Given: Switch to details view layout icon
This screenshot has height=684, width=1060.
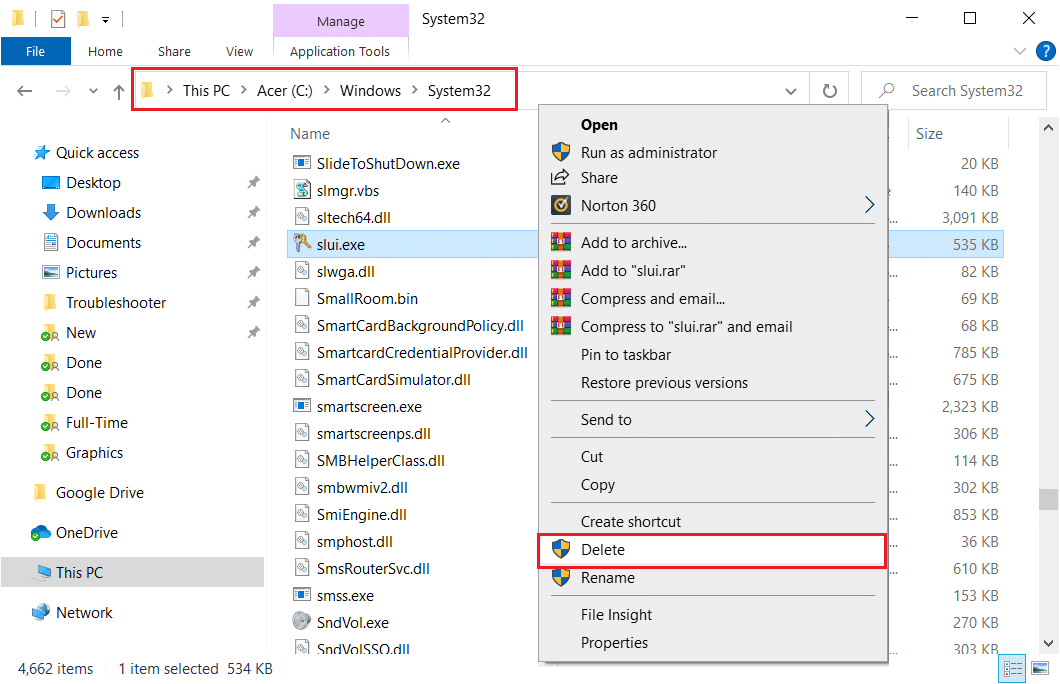Looking at the screenshot, I should (1012, 668).
